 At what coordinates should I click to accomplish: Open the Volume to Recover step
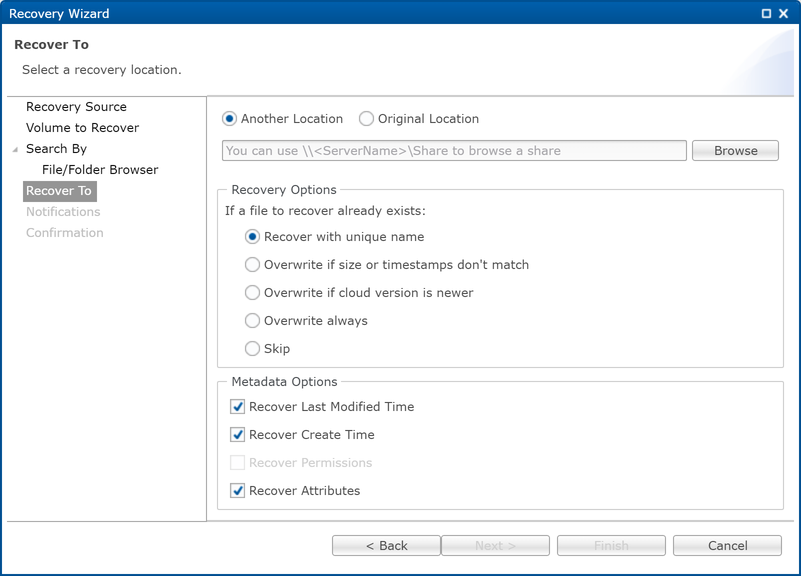coord(82,128)
